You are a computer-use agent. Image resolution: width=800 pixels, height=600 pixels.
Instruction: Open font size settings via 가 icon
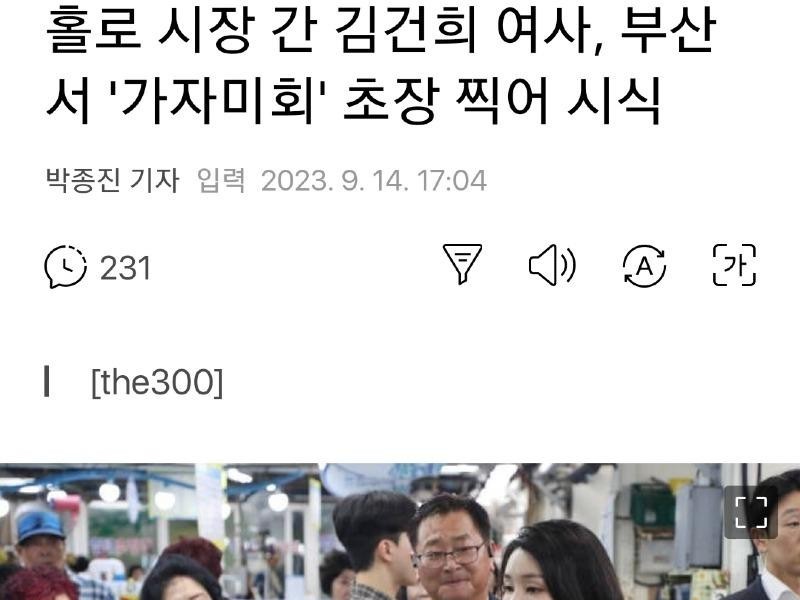(734, 265)
